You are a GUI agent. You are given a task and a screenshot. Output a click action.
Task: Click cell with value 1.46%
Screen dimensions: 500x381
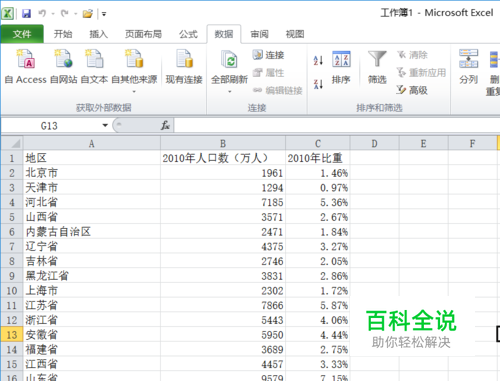point(318,173)
